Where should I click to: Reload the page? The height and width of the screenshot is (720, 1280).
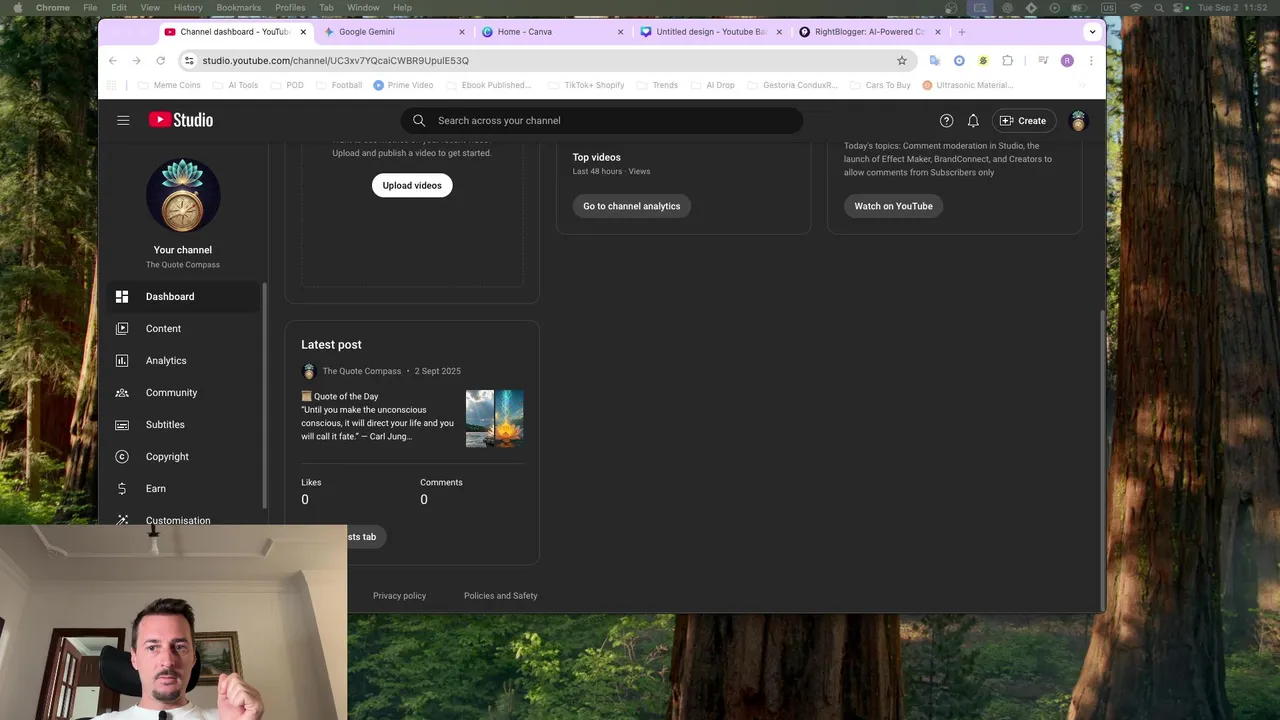161,61
